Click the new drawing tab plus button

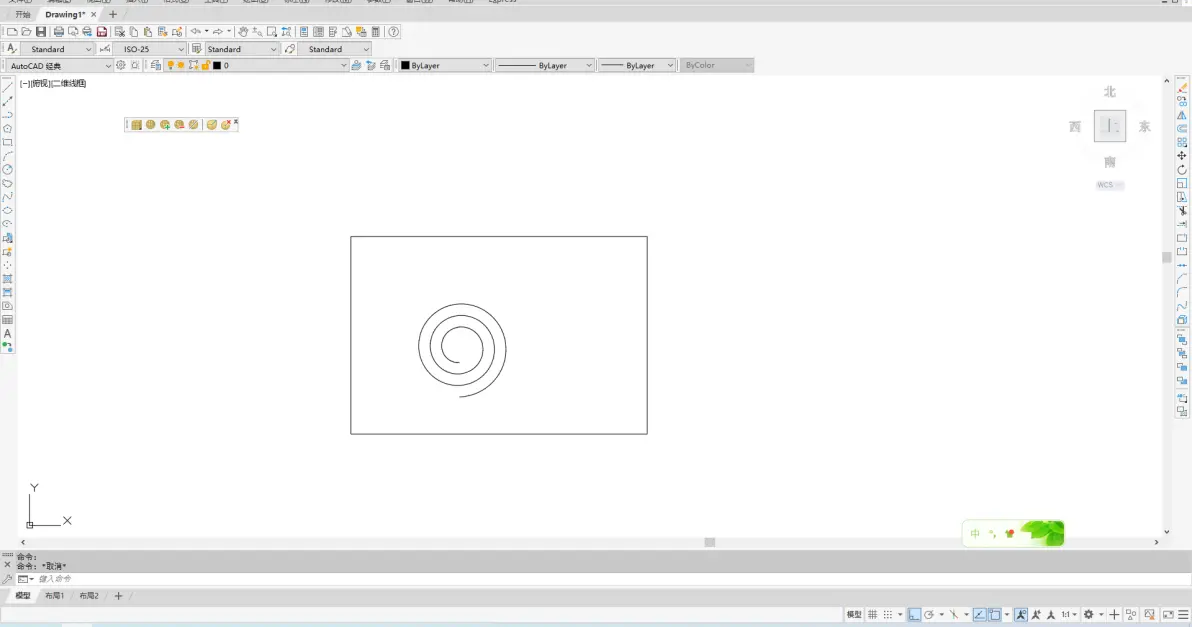coord(113,14)
